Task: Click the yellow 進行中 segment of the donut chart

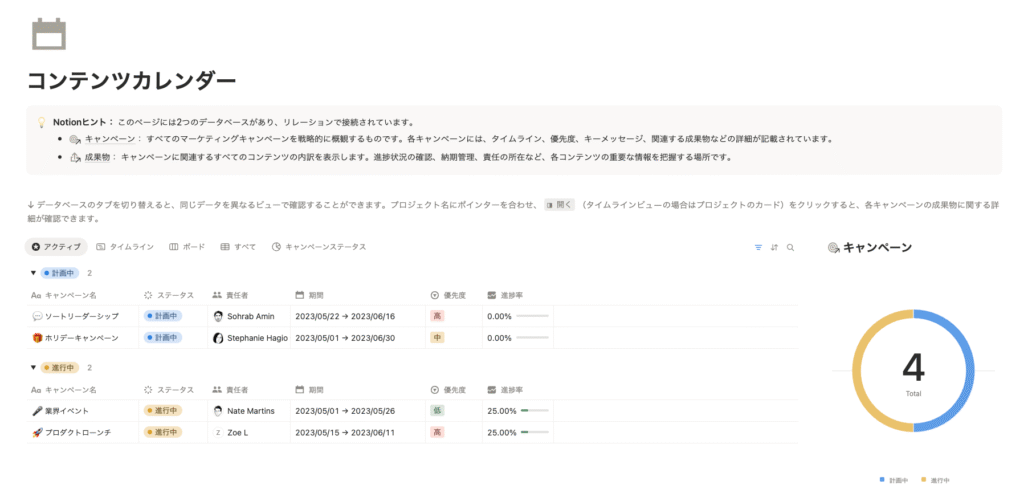Action: tap(857, 370)
